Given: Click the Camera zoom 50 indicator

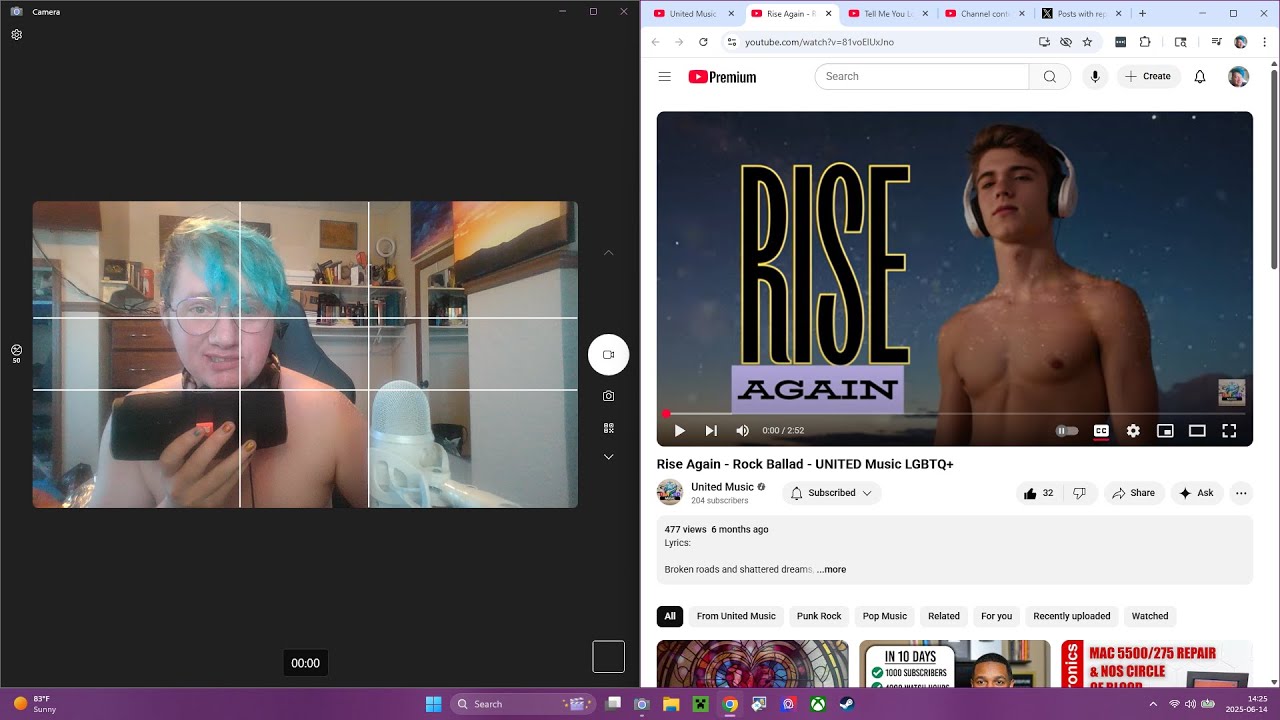Looking at the screenshot, I should 17,353.
